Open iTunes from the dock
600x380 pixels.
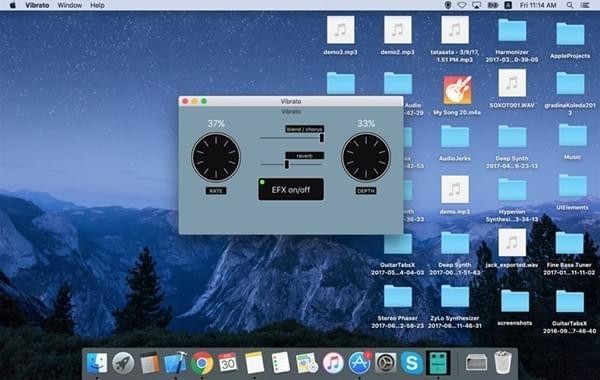333,363
